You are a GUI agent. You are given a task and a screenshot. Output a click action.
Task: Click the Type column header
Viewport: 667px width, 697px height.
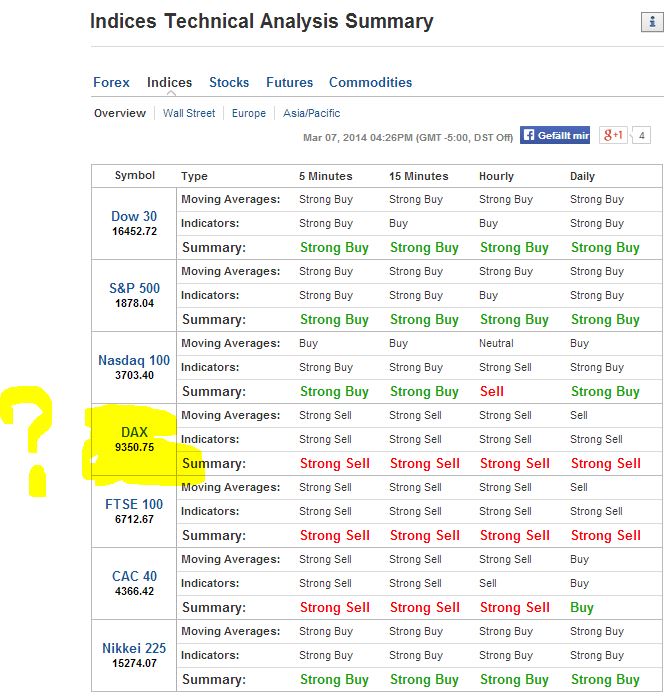tap(194, 176)
